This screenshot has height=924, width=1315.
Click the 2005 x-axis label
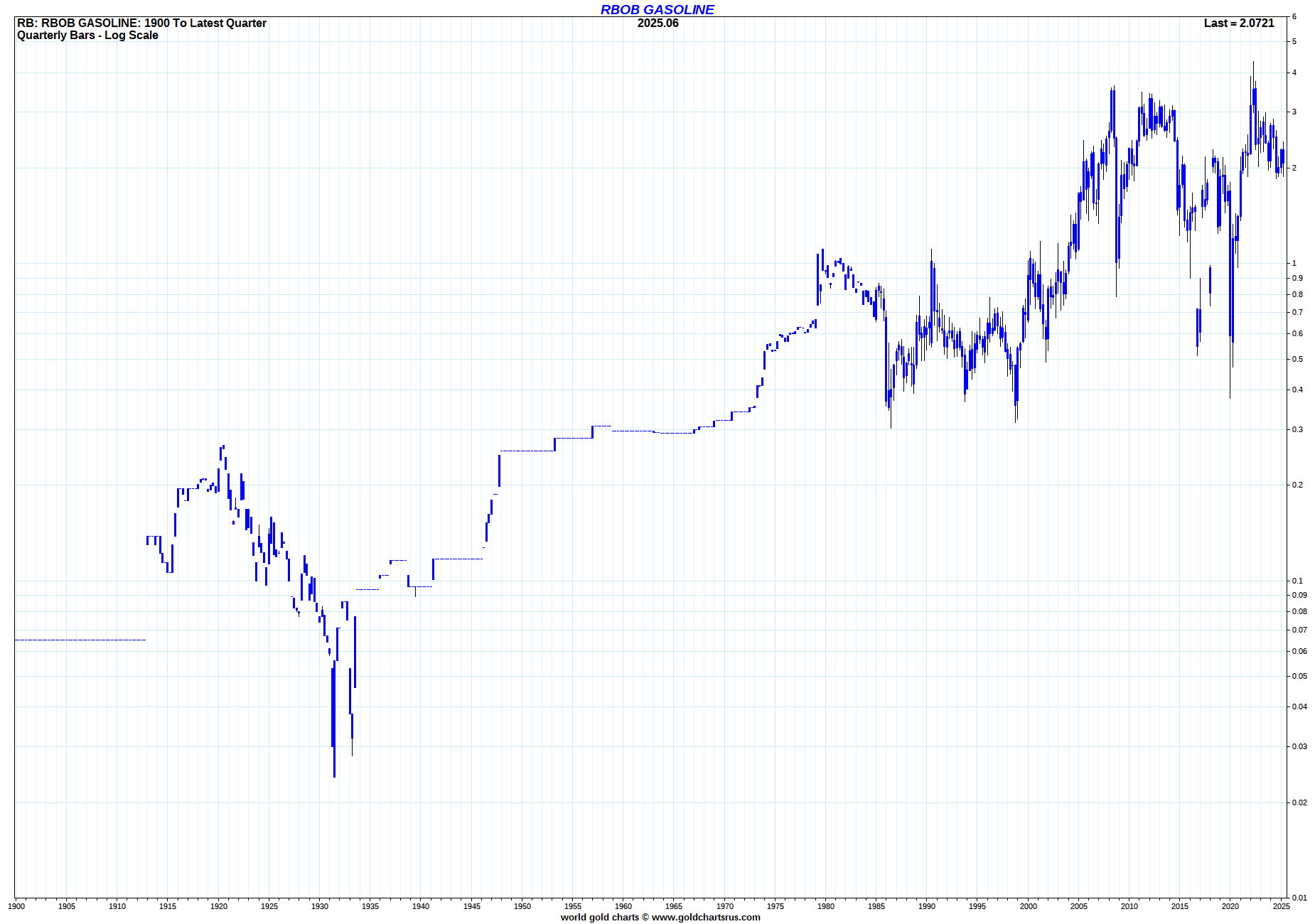point(1079,906)
